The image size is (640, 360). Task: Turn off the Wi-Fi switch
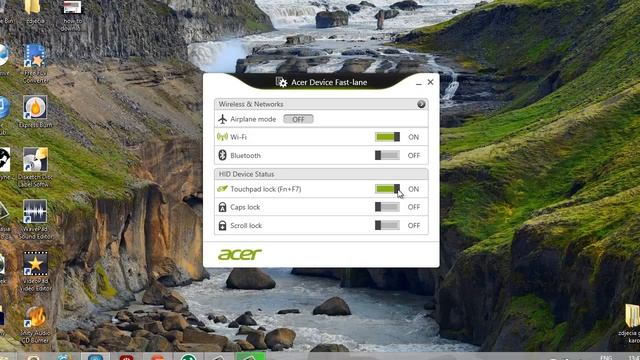387,137
